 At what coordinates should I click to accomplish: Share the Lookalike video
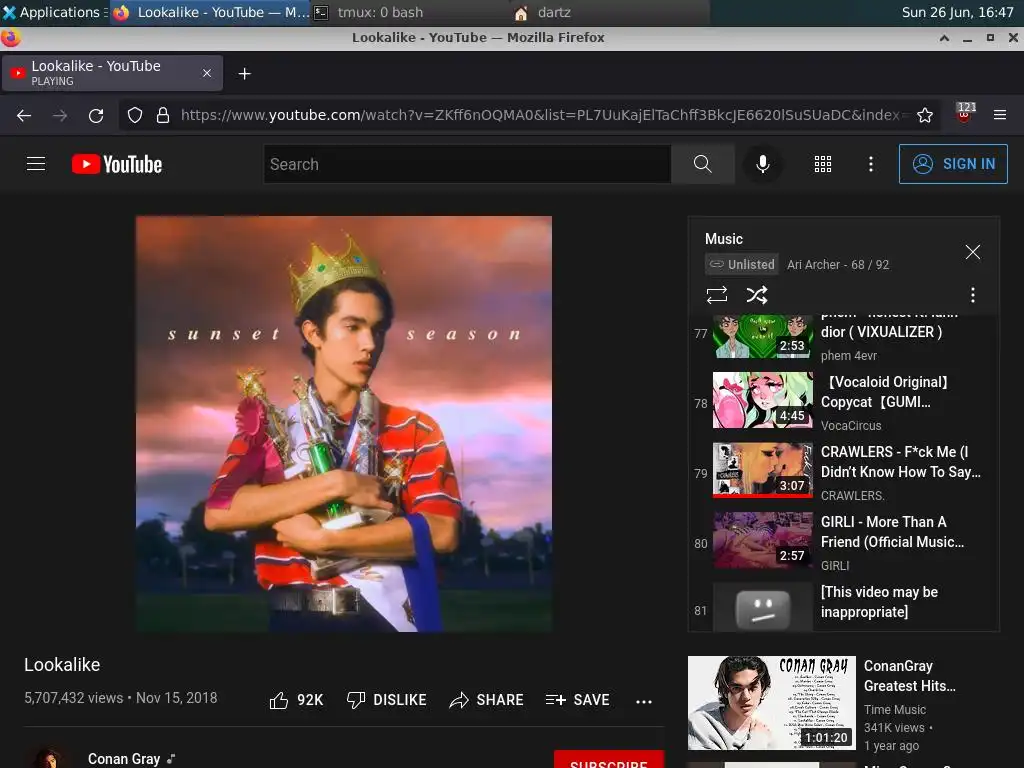[487, 700]
